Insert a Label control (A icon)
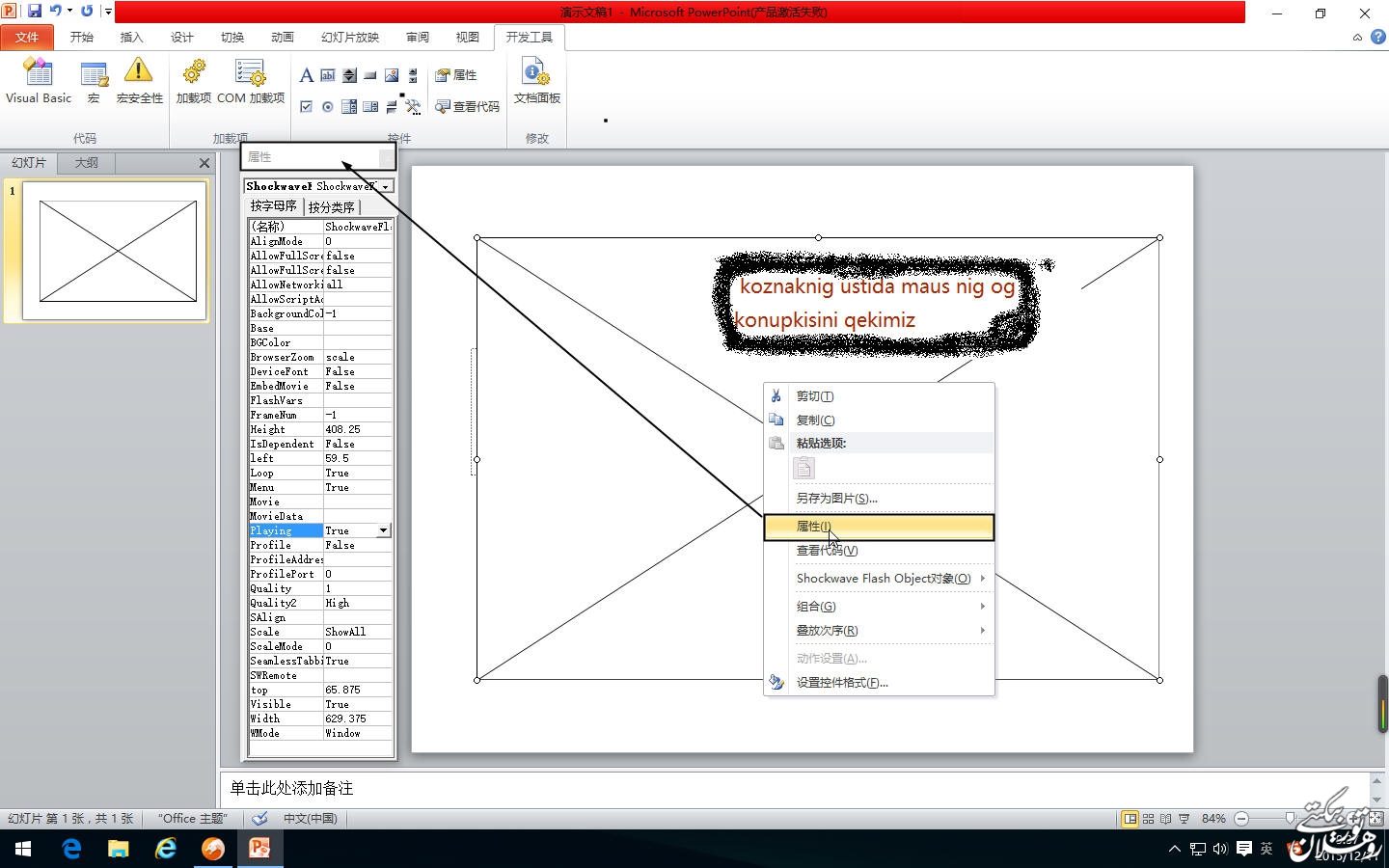This screenshot has height=868, width=1389. click(x=306, y=75)
